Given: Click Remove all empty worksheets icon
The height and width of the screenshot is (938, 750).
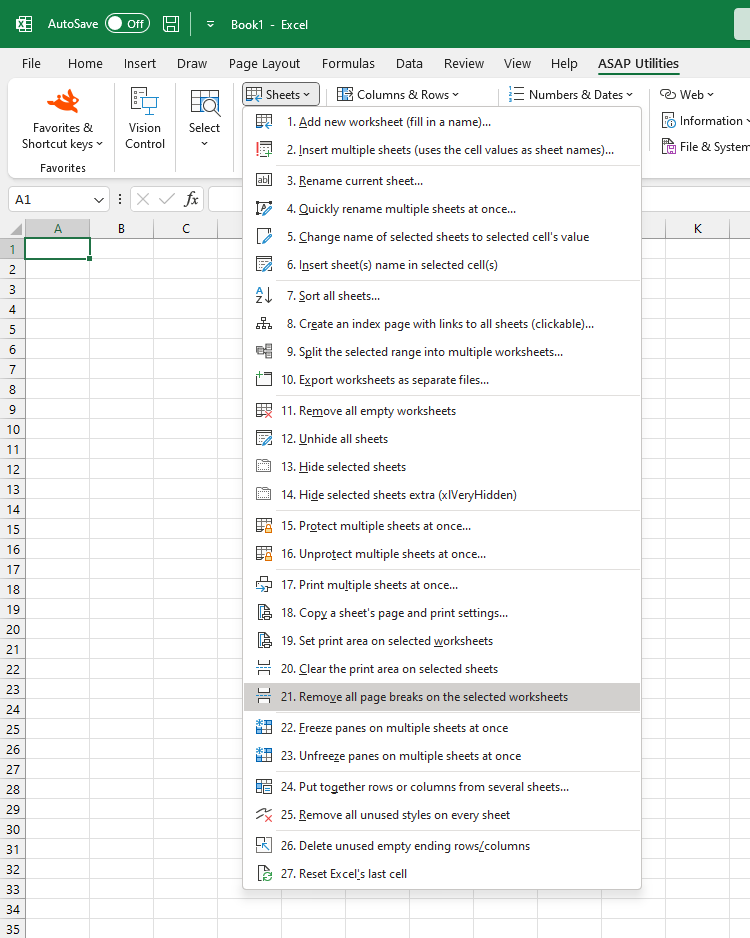Looking at the screenshot, I should point(264,411).
